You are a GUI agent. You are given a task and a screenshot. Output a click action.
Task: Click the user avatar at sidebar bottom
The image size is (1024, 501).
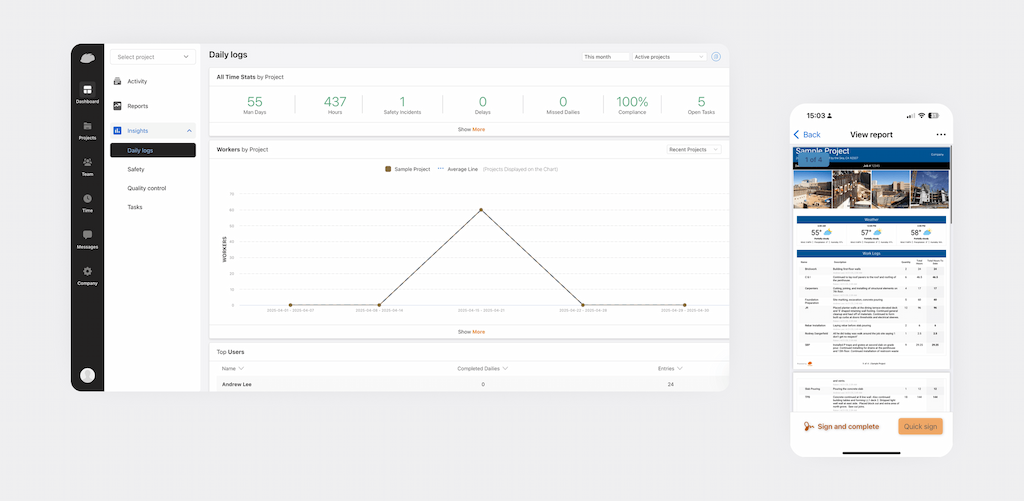pyautogui.click(x=88, y=375)
